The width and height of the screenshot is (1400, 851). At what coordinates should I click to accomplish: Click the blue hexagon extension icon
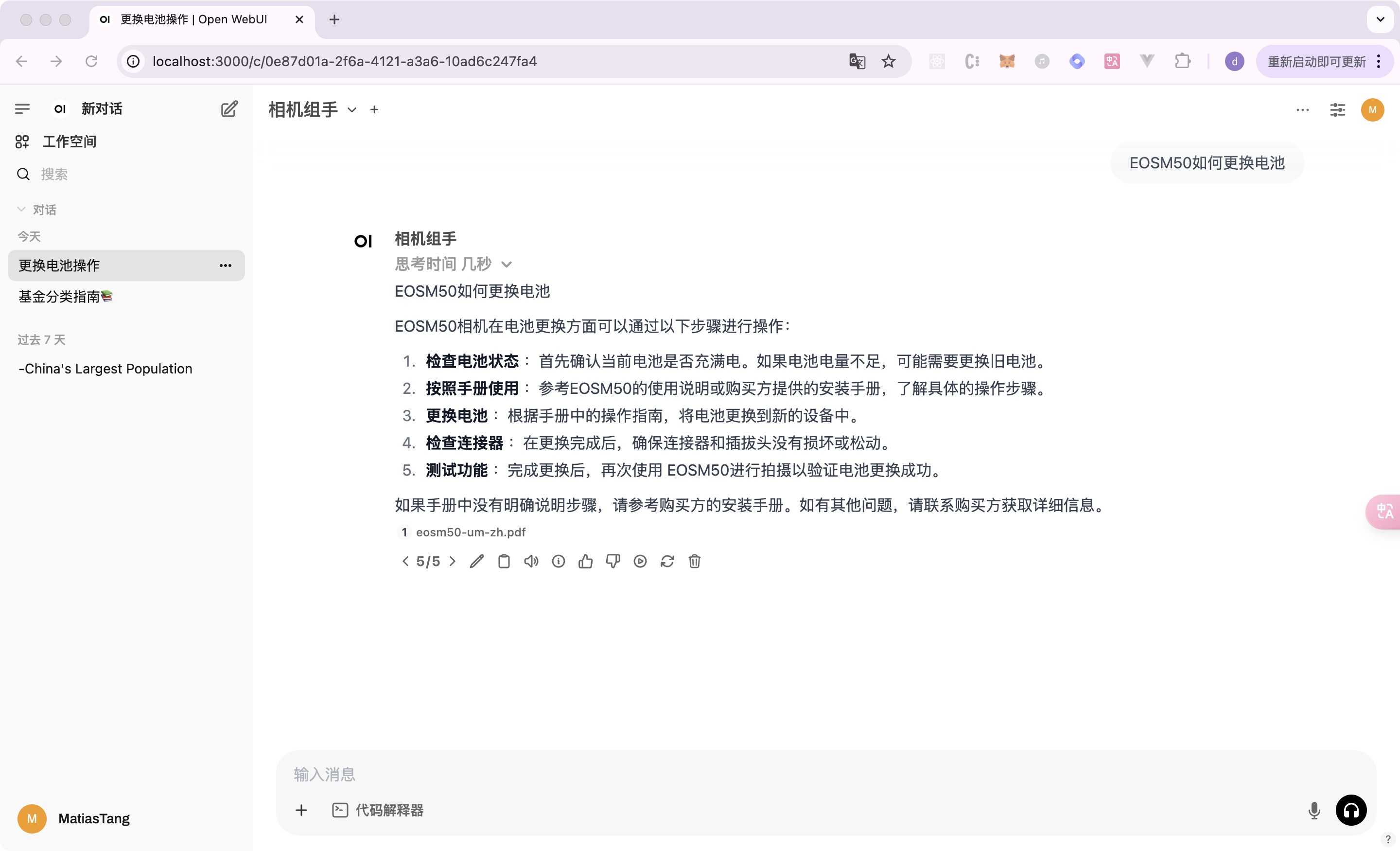tap(1077, 61)
